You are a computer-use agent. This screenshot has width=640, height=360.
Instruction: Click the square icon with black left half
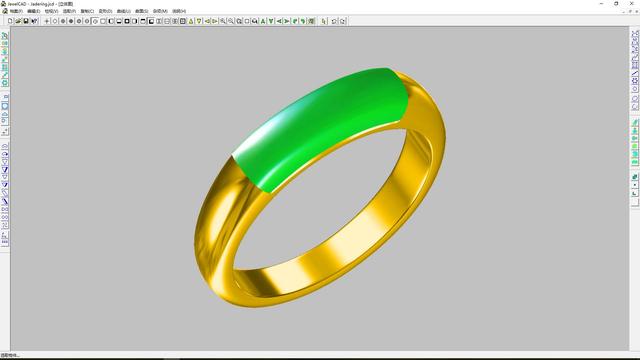pyautogui.click(x=111, y=21)
